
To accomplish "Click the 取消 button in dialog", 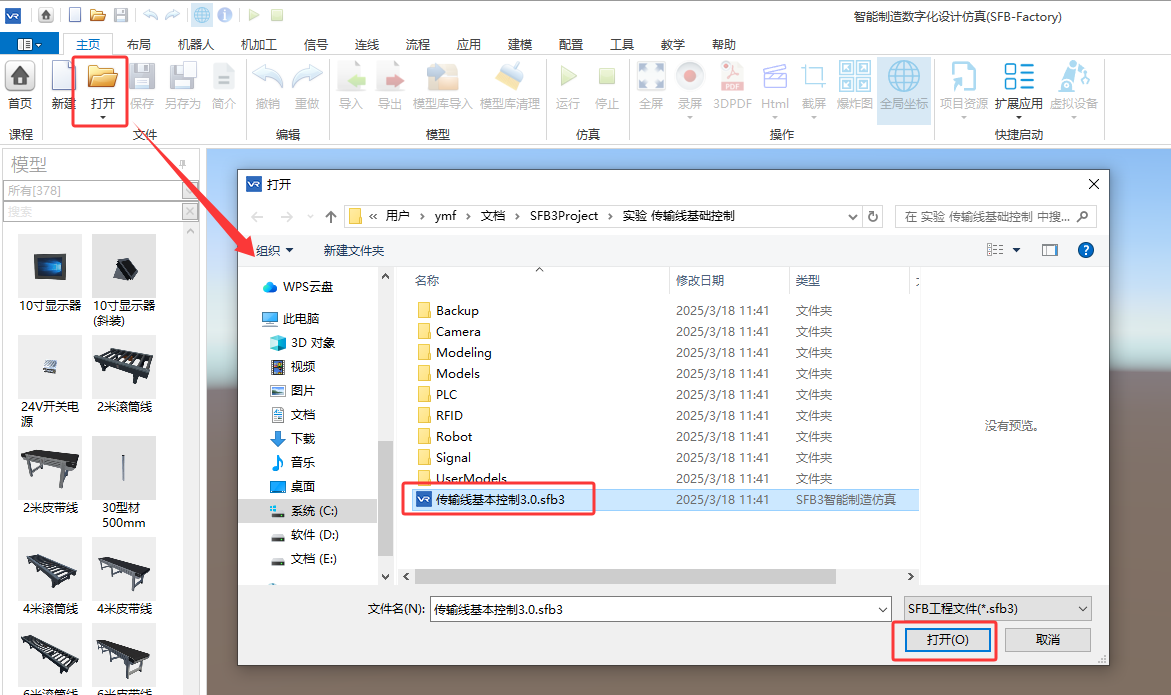I will click(x=1048, y=640).
